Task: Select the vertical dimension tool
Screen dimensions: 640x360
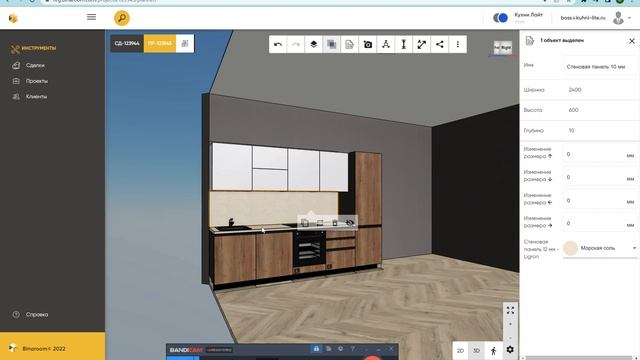Action: pos(404,44)
